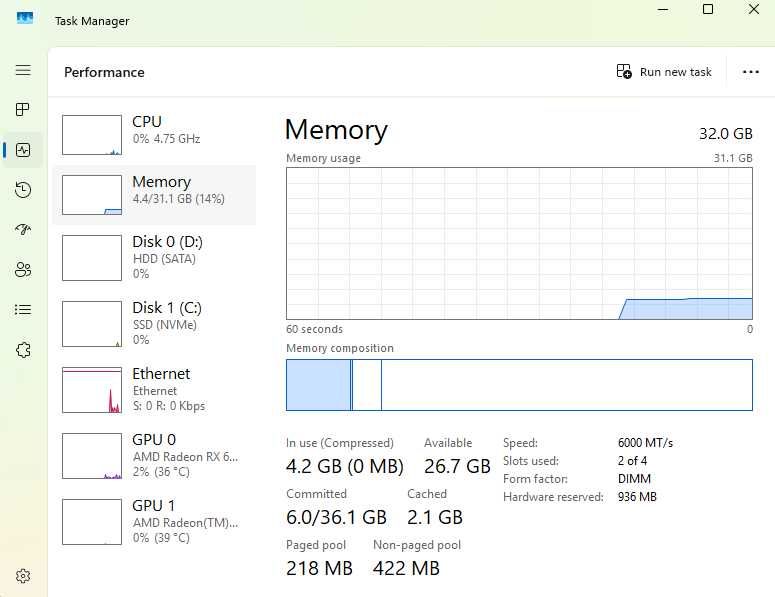Show Disk 0 (D:) HDD performance
The height and width of the screenshot is (597, 775).
click(x=155, y=257)
